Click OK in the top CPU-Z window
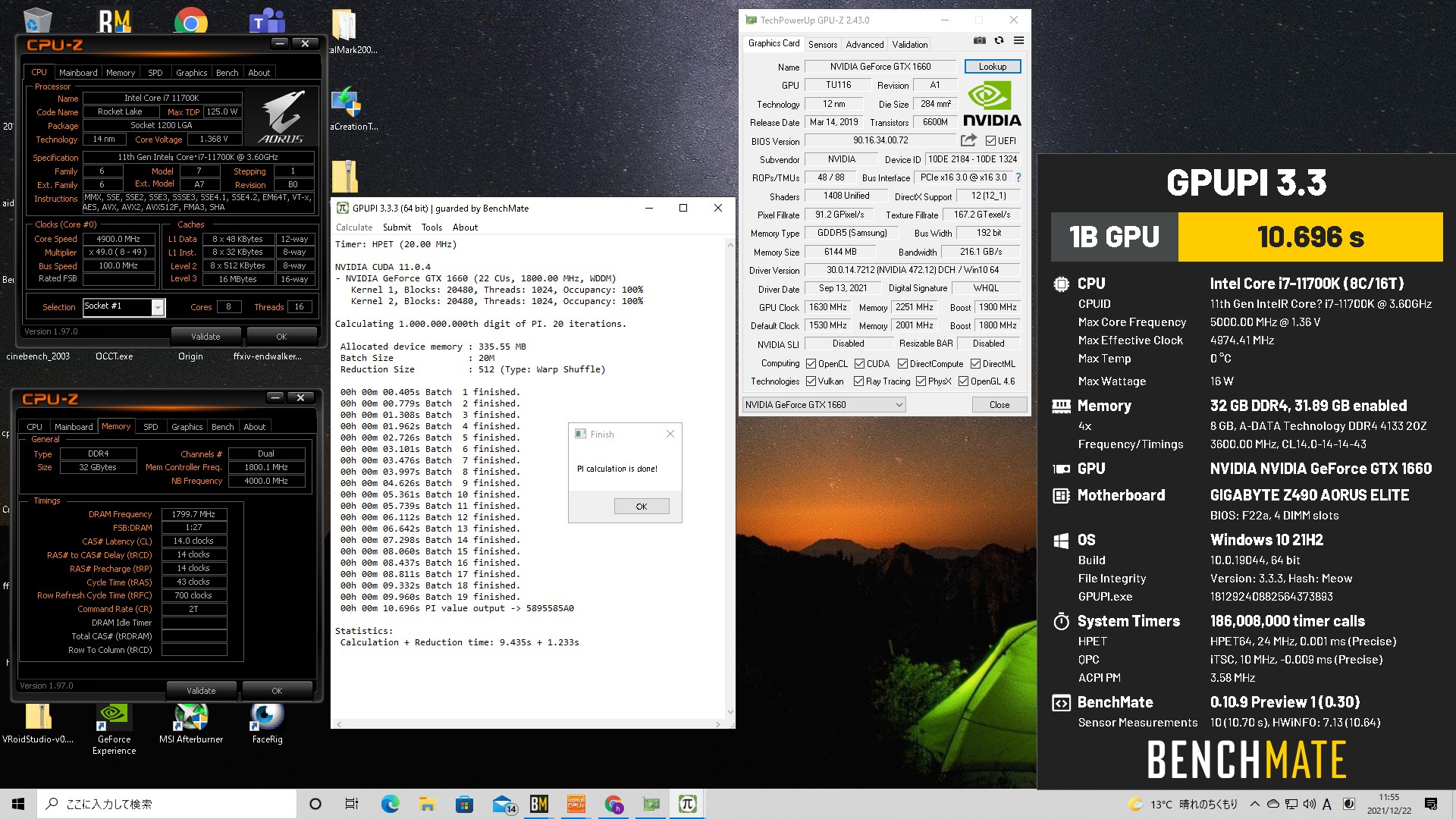The image size is (1456, 819). [281, 336]
